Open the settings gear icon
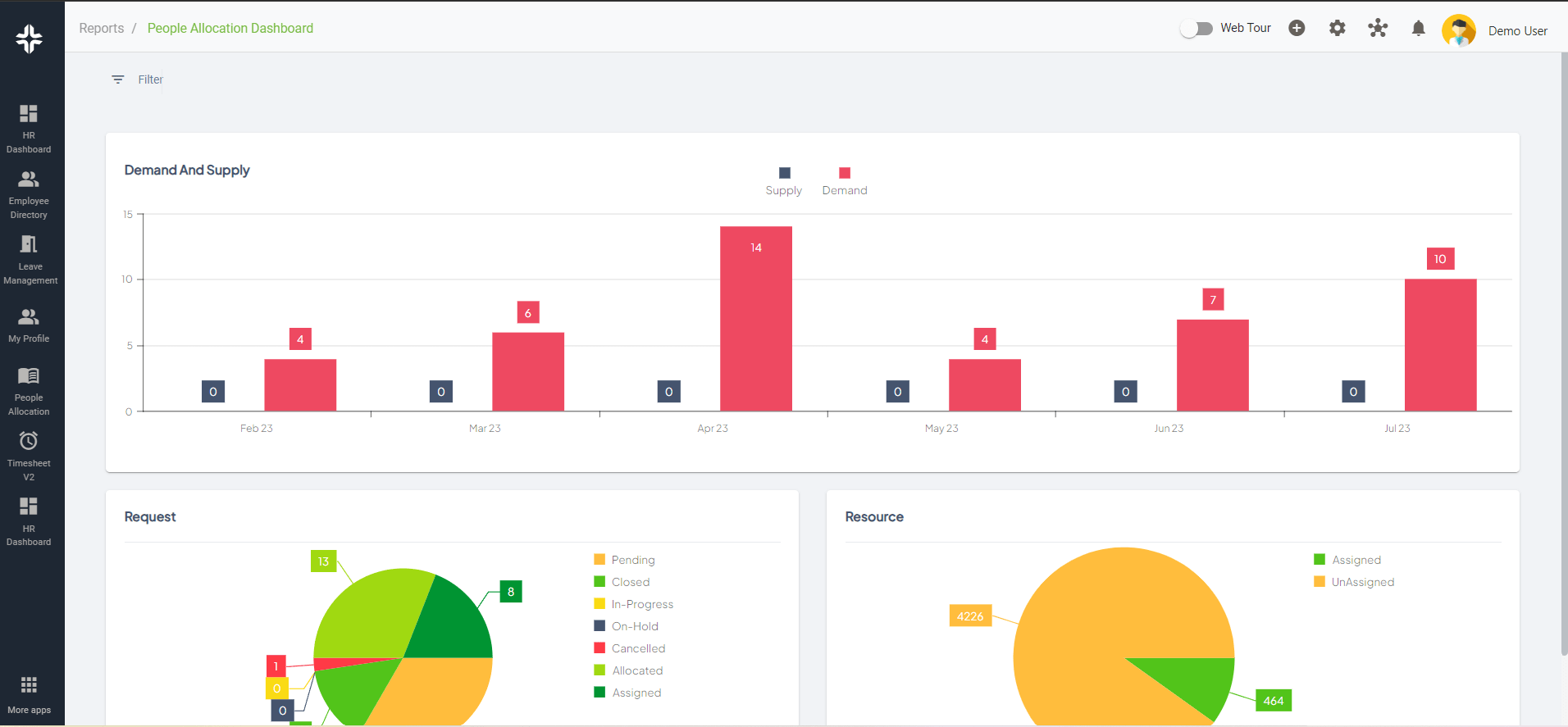This screenshot has height=727, width=1568. [x=1337, y=29]
